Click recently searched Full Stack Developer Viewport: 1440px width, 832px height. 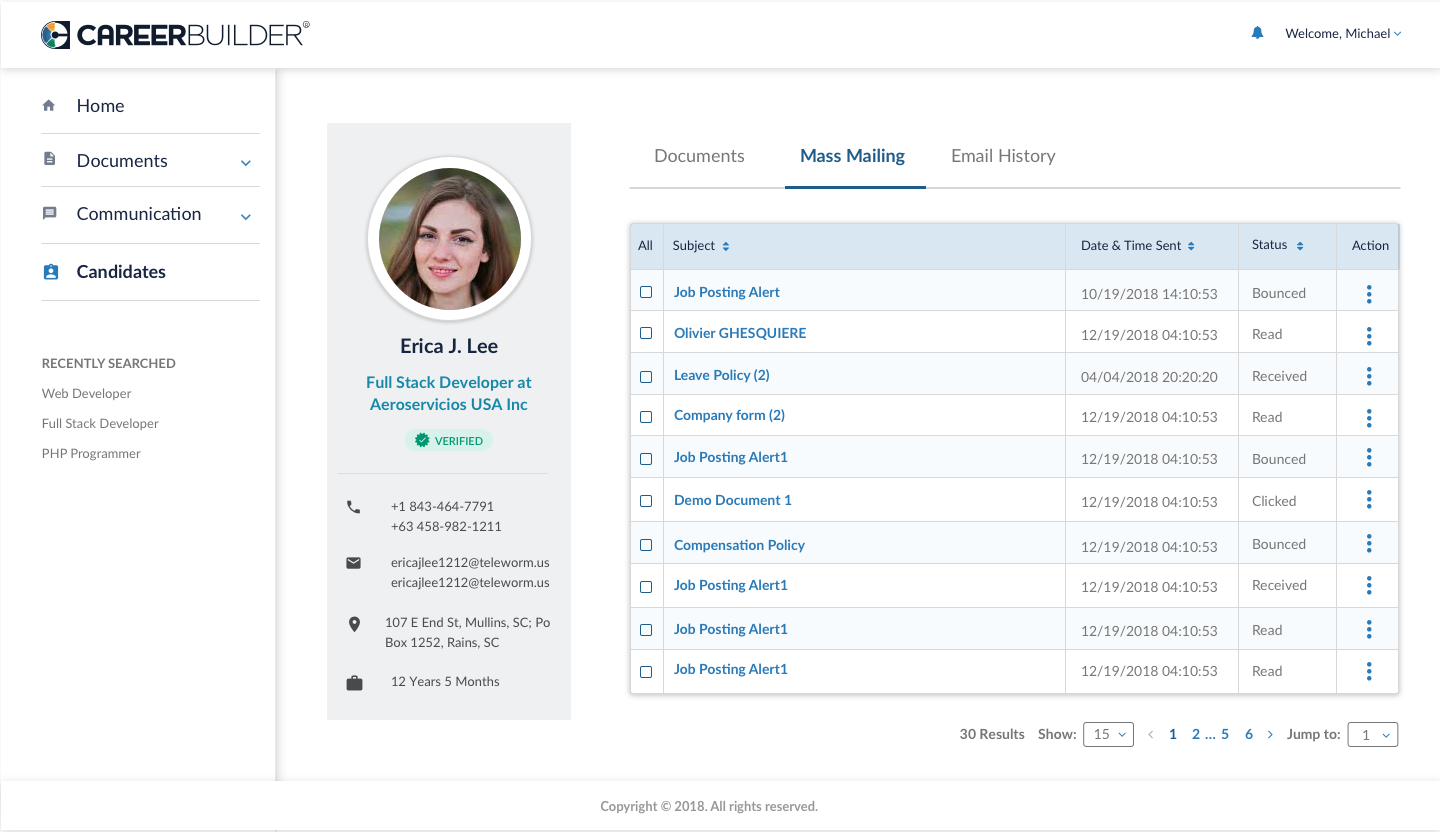[x=100, y=424]
